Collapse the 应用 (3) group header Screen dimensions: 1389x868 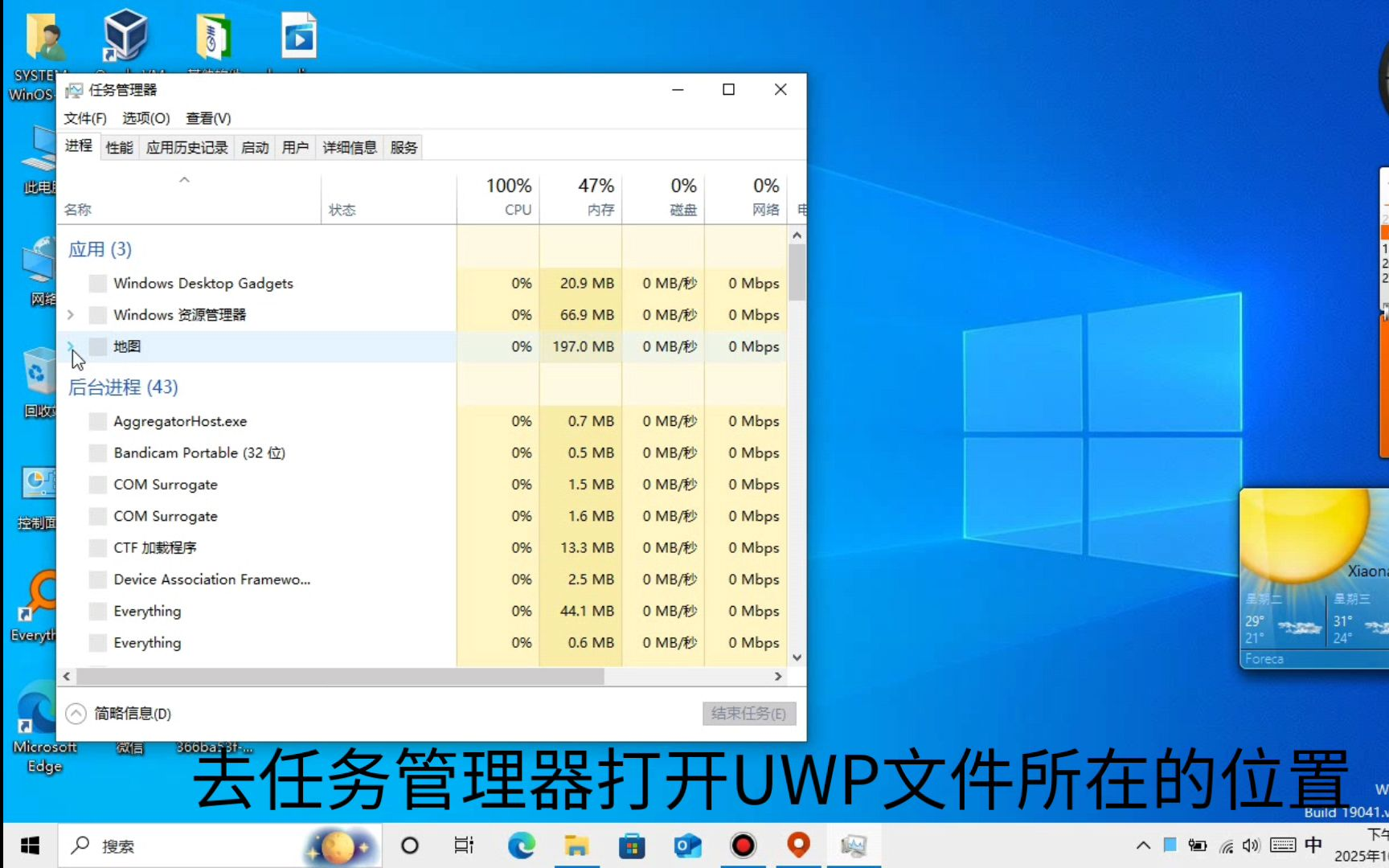point(100,249)
